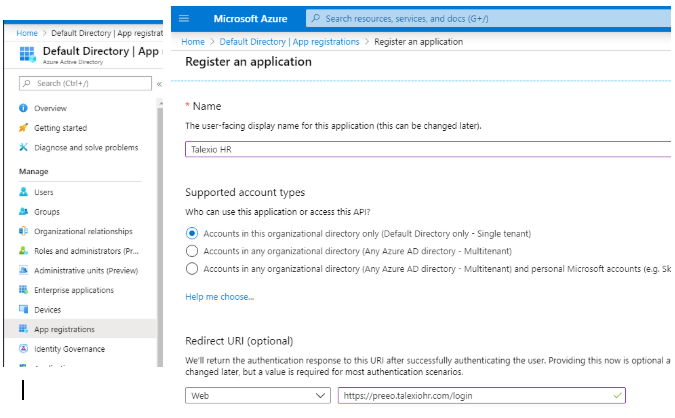Click the Users person icon
675x418 pixels.
click(23, 192)
